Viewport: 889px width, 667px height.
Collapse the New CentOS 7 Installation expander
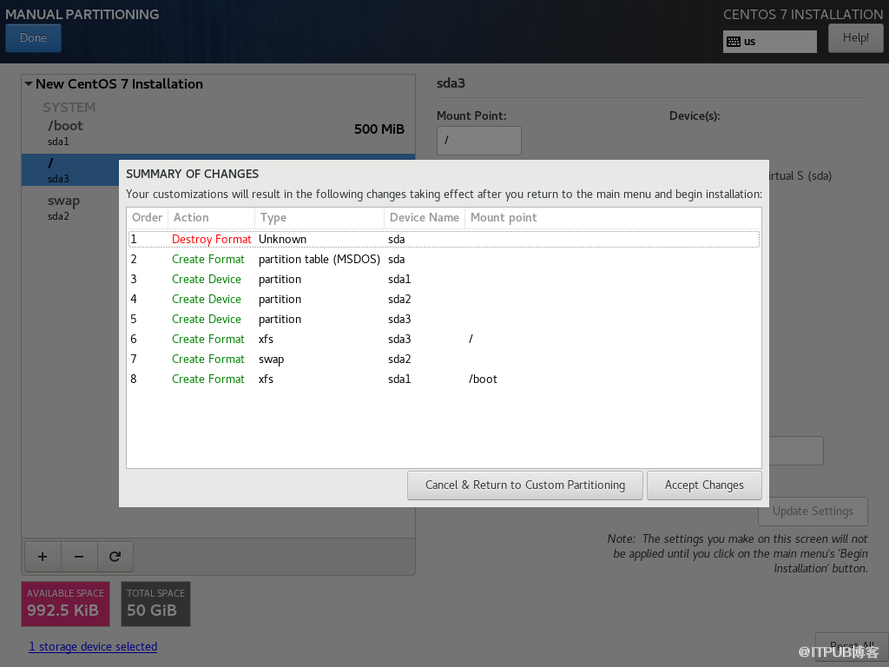(x=28, y=84)
